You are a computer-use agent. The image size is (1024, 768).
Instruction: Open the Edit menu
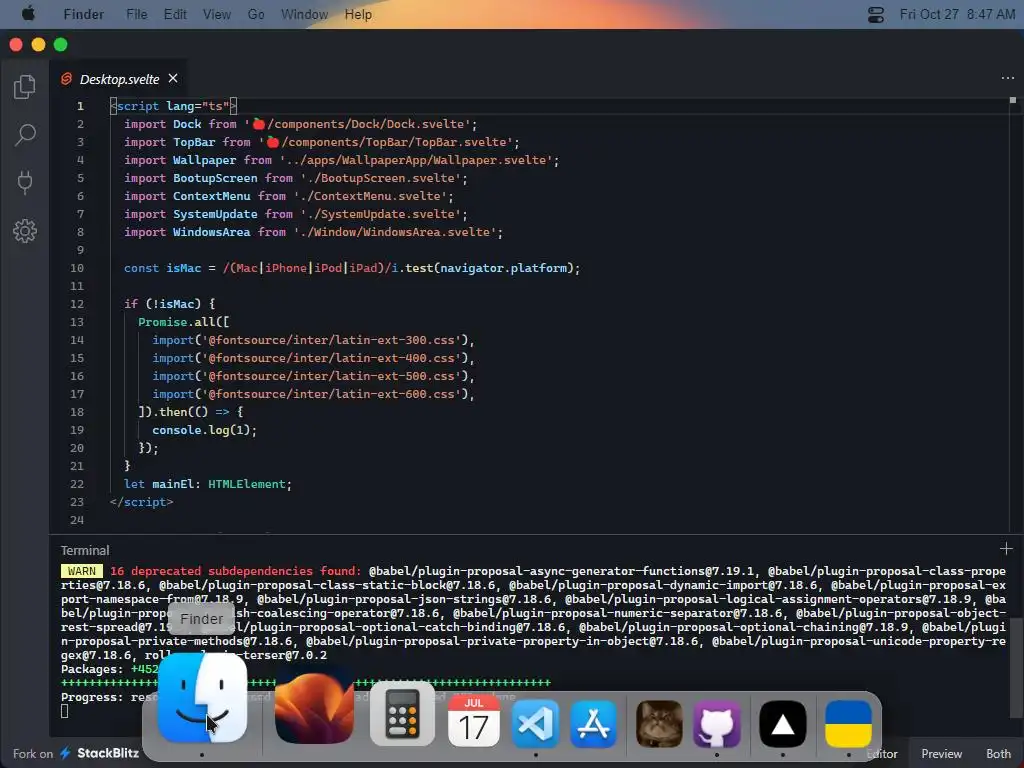pos(175,14)
